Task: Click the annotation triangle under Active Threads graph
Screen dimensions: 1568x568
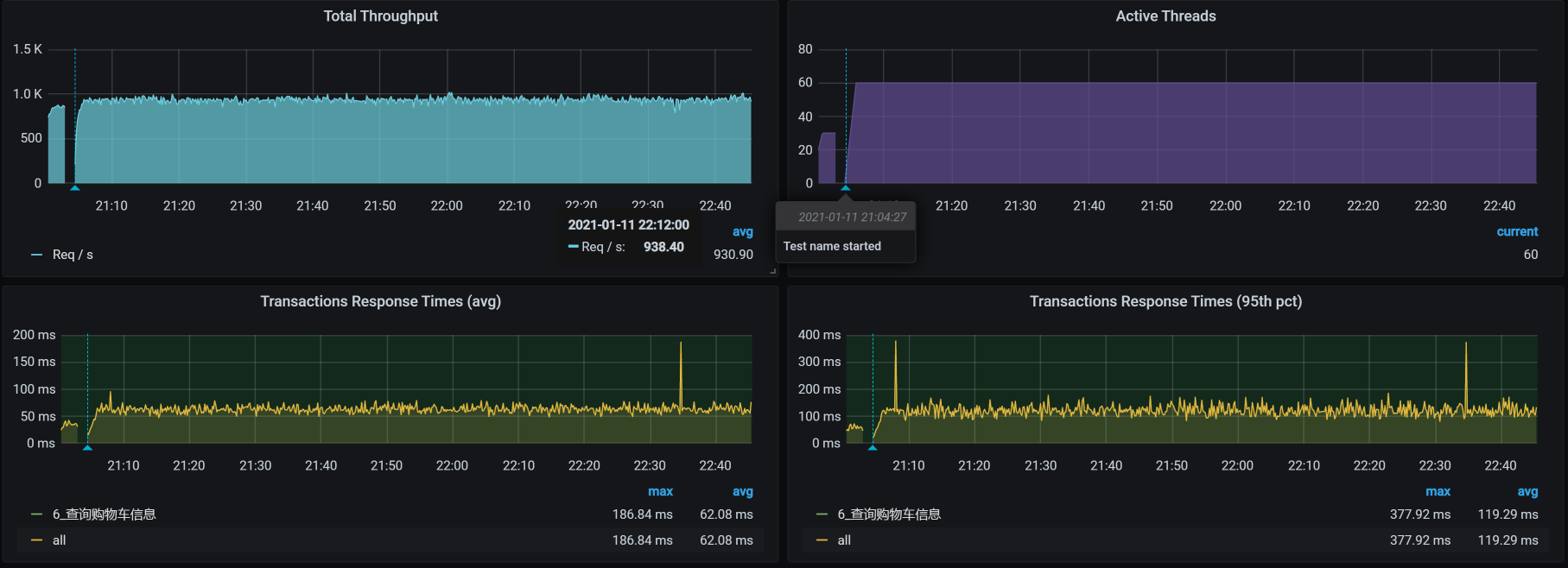Action: [846, 187]
